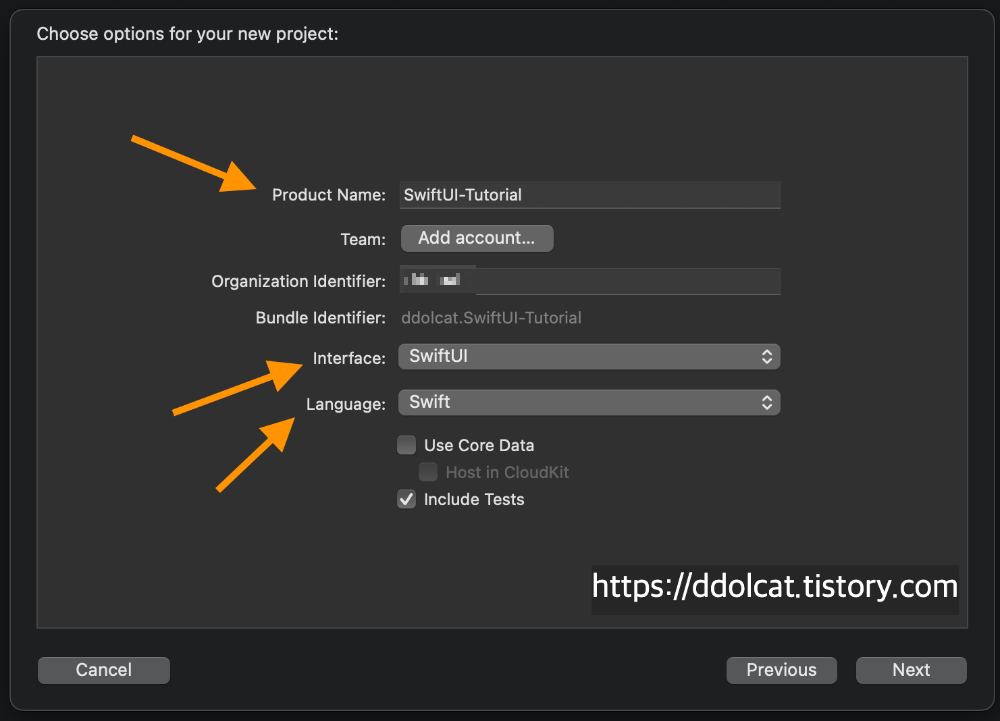Viewport: 1000px width, 721px height.
Task: Click the orange arrow pointing at Product Name
Action: [195, 162]
